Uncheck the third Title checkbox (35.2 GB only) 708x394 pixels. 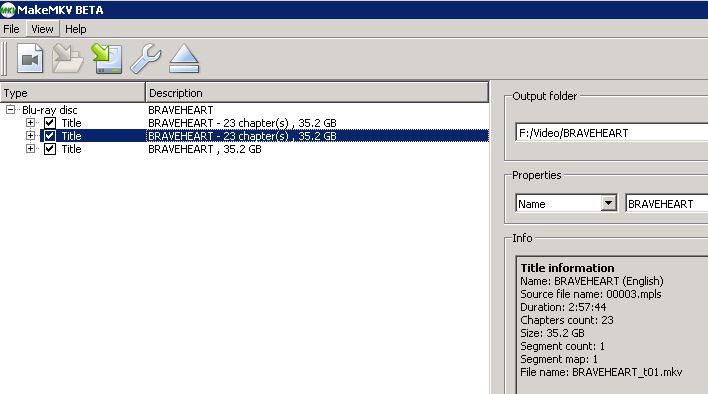point(50,149)
